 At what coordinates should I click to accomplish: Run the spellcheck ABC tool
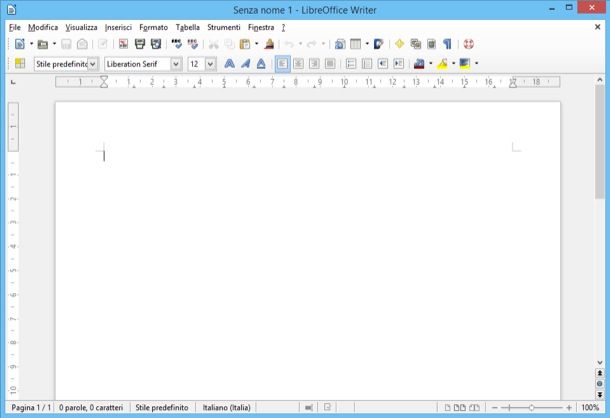(177, 44)
